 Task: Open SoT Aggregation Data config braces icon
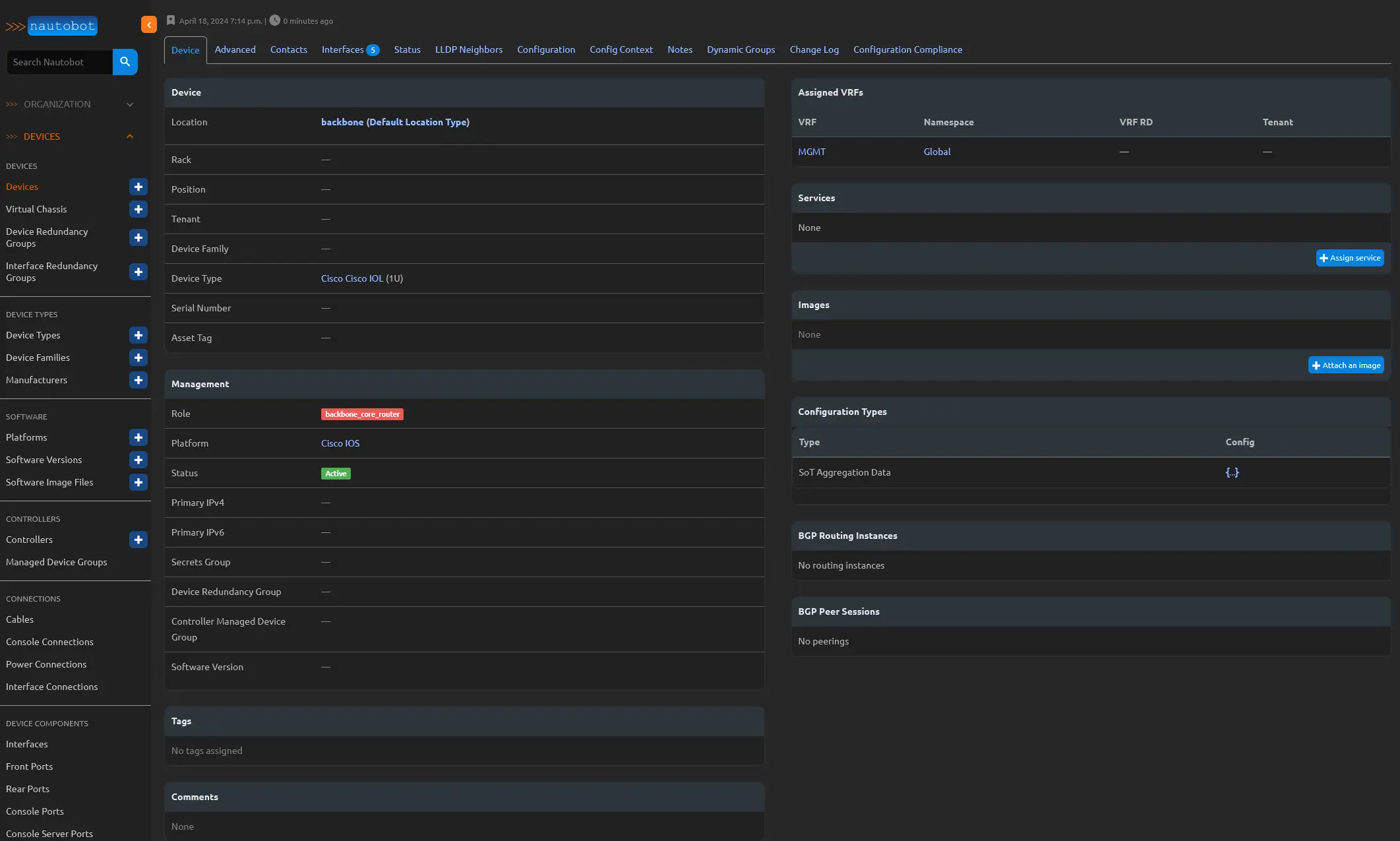pos(1232,472)
